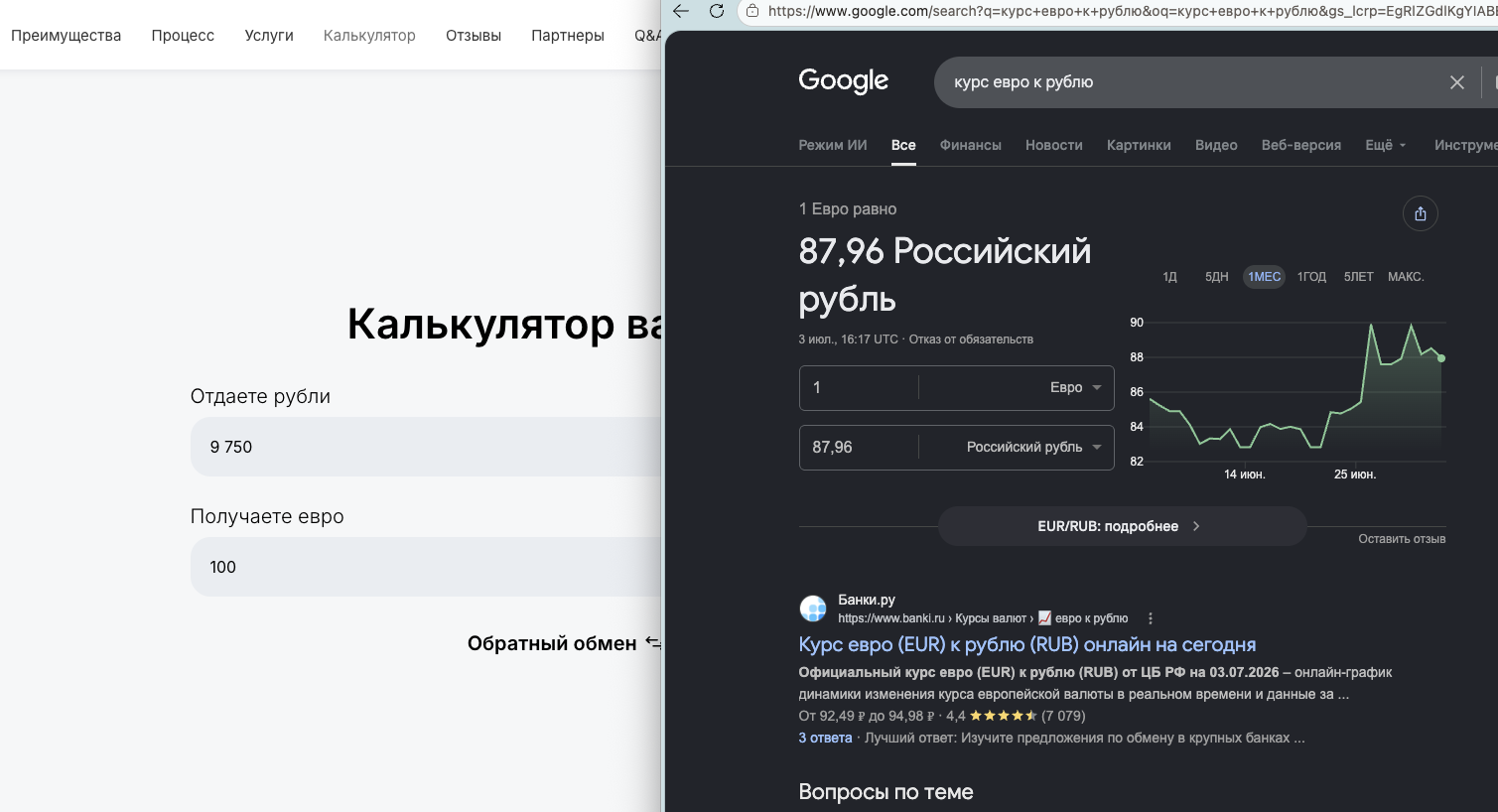
Task: Open Услуги in calculator site menu
Action: click(x=269, y=35)
